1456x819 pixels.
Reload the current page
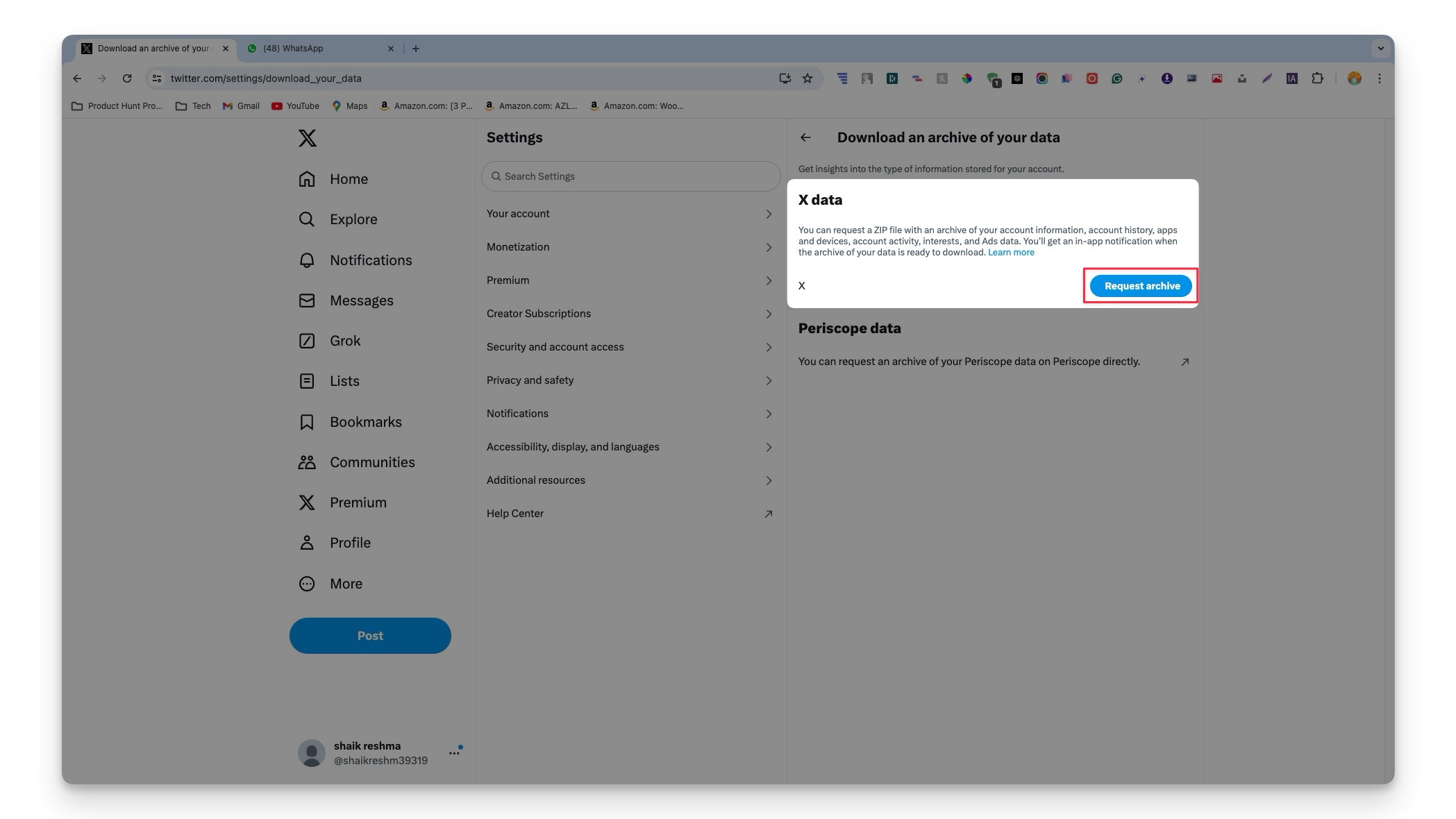pos(127,78)
